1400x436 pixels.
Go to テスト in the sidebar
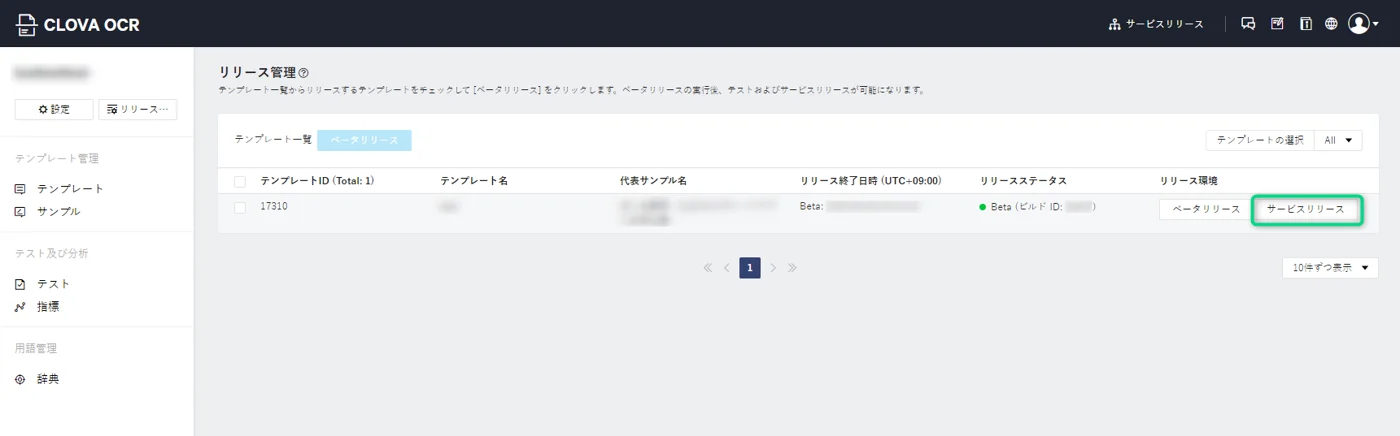point(53,284)
